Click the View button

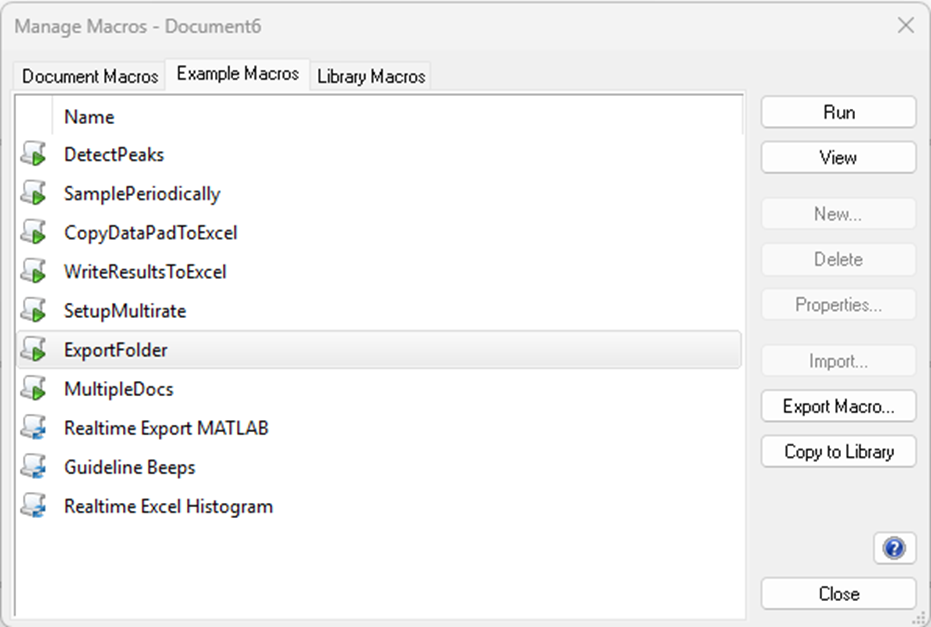click(x=838, y=158)
